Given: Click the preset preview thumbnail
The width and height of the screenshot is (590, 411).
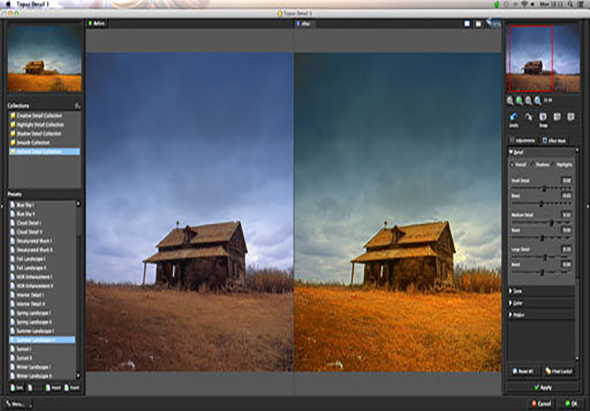Looking at the screenshot, I should coord(44,58).
